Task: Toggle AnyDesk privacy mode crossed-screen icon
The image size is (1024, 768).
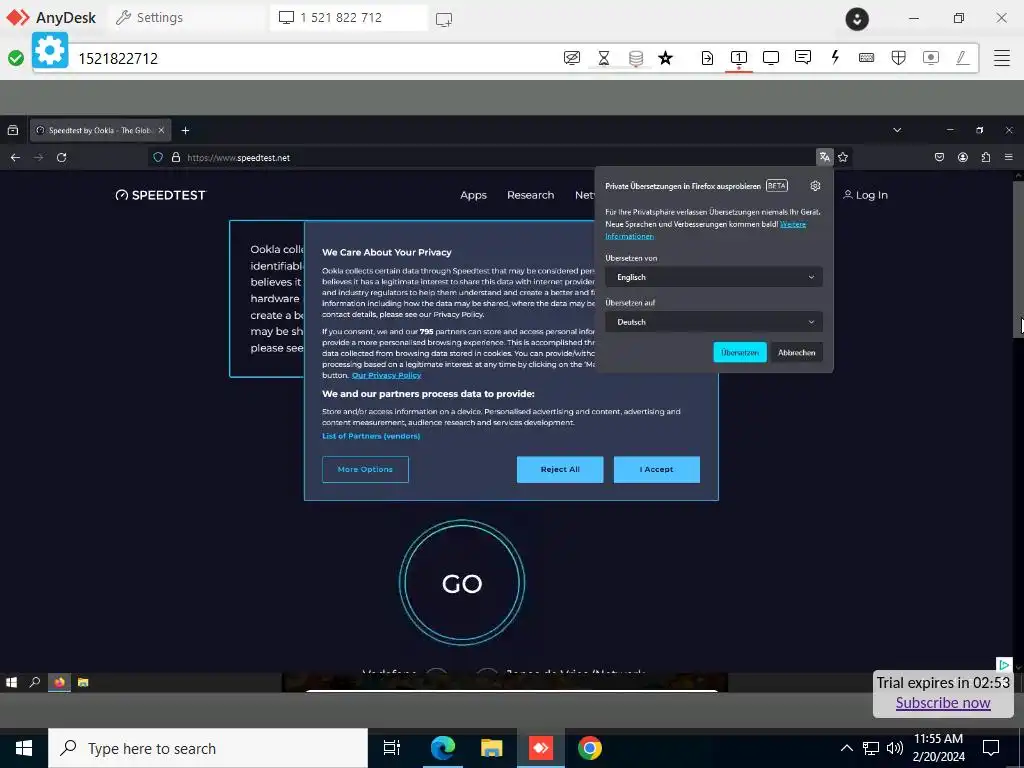Action: pyautogui.click(x=571, y=58)
